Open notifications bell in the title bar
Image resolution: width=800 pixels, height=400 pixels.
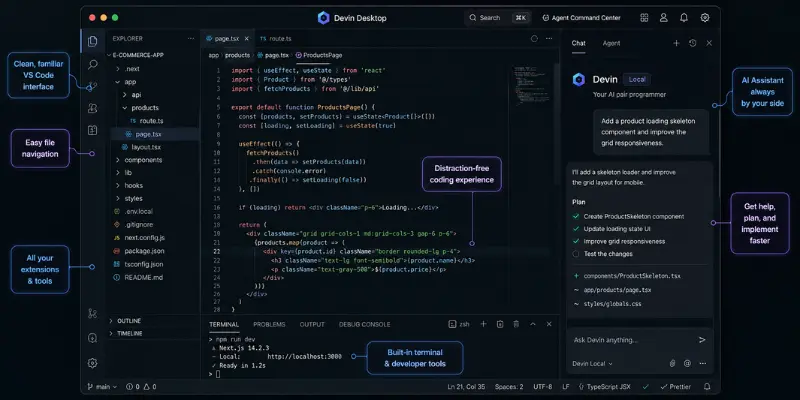click(684, 18)
